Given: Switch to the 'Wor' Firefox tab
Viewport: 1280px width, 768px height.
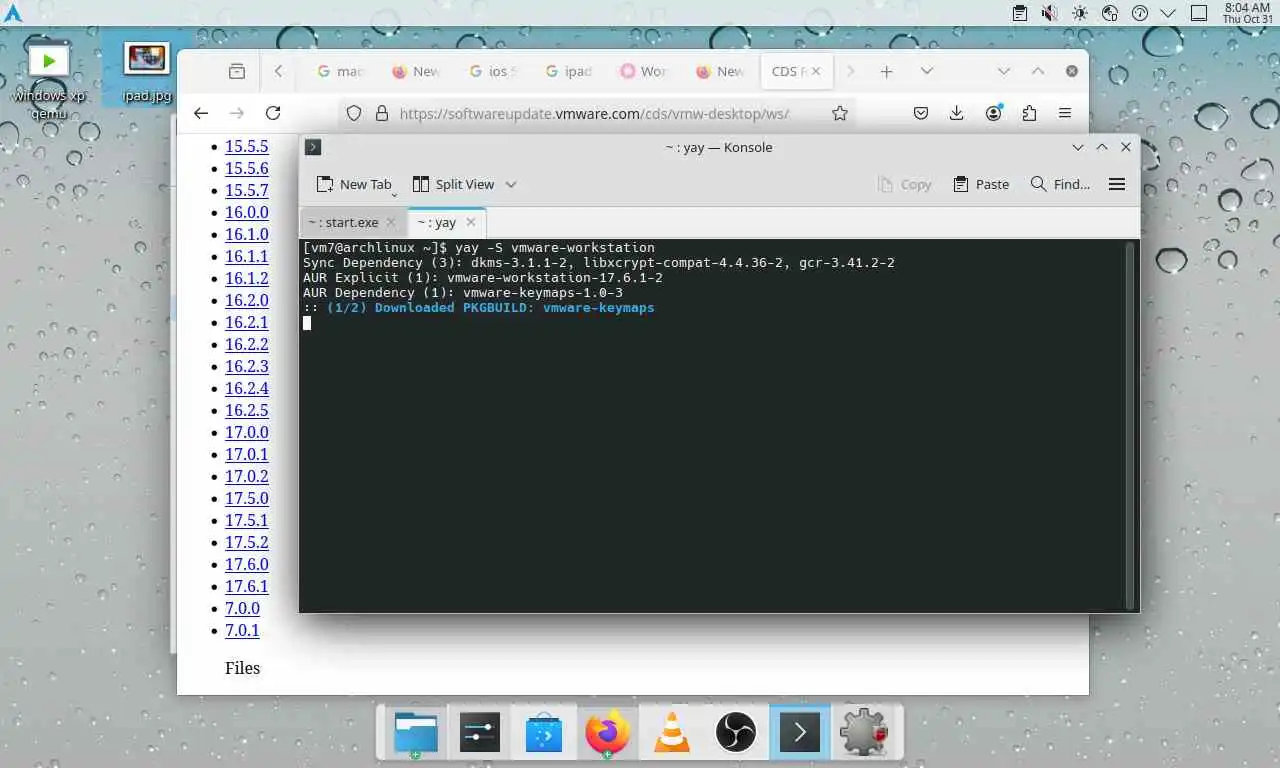Looking at the screenshot, I should tap(645, 71).
